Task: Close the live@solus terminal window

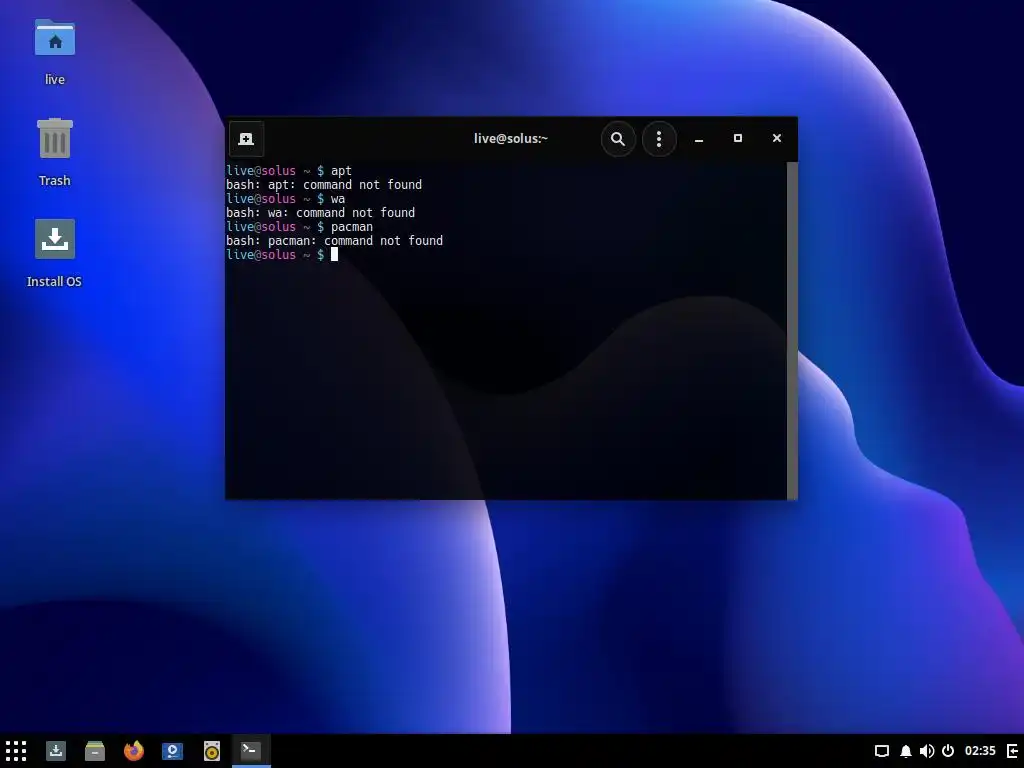Action: coord(776,138)
